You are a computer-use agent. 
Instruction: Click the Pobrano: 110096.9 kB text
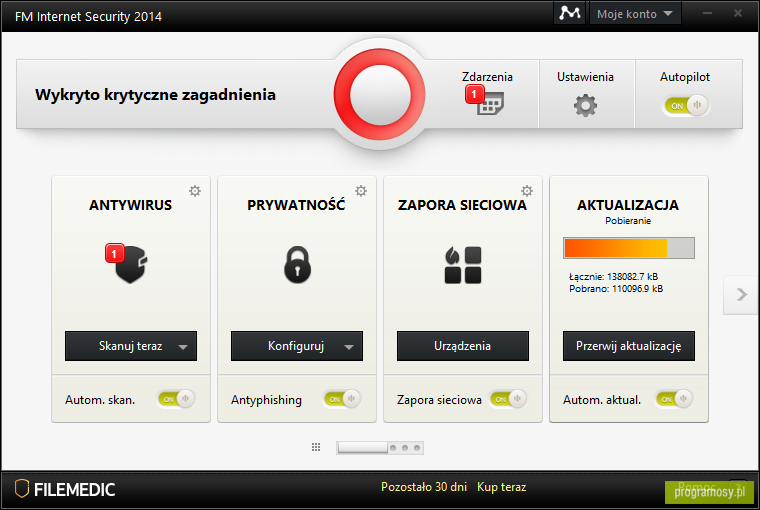(616, 289)
